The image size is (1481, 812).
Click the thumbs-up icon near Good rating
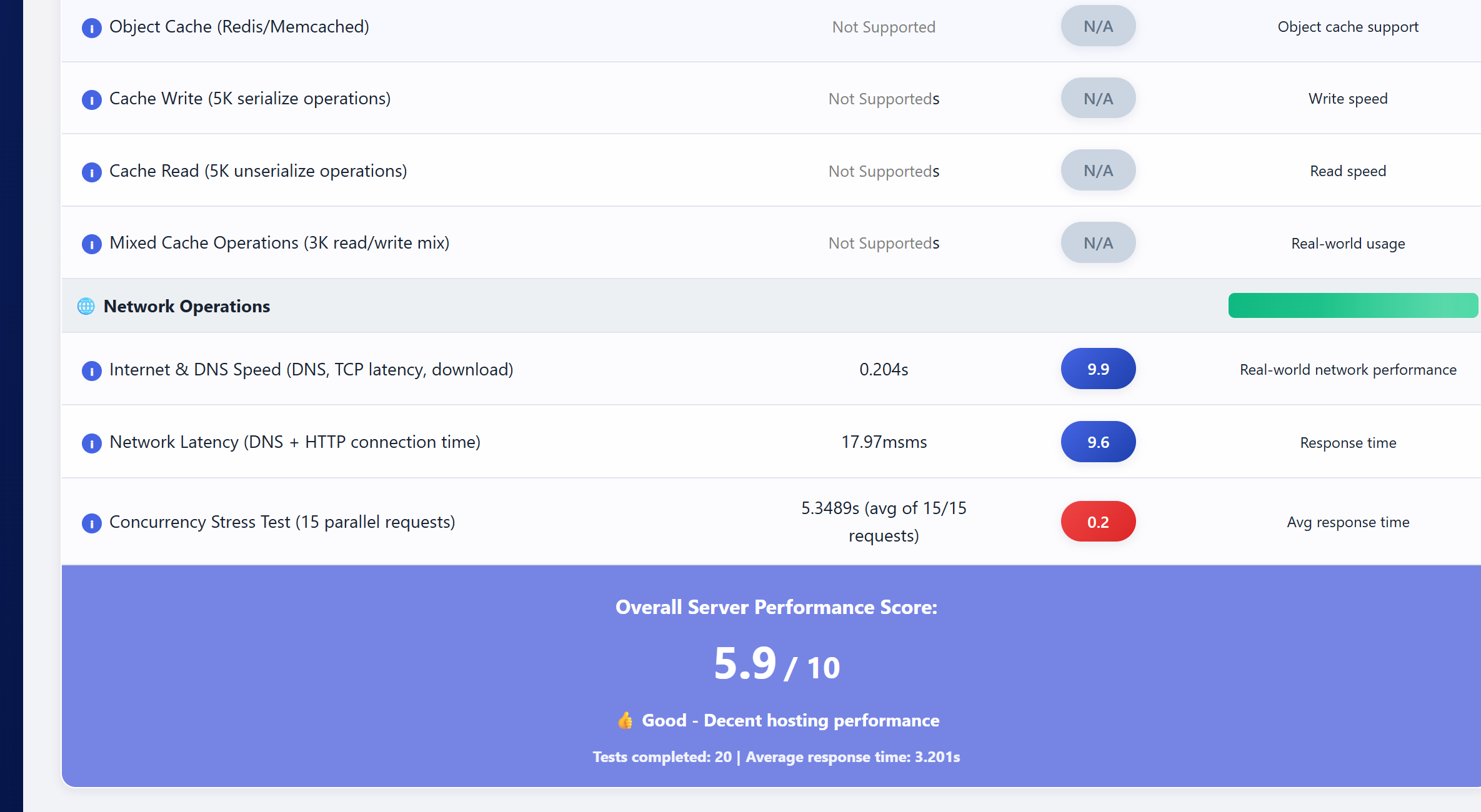click(625, 721)
